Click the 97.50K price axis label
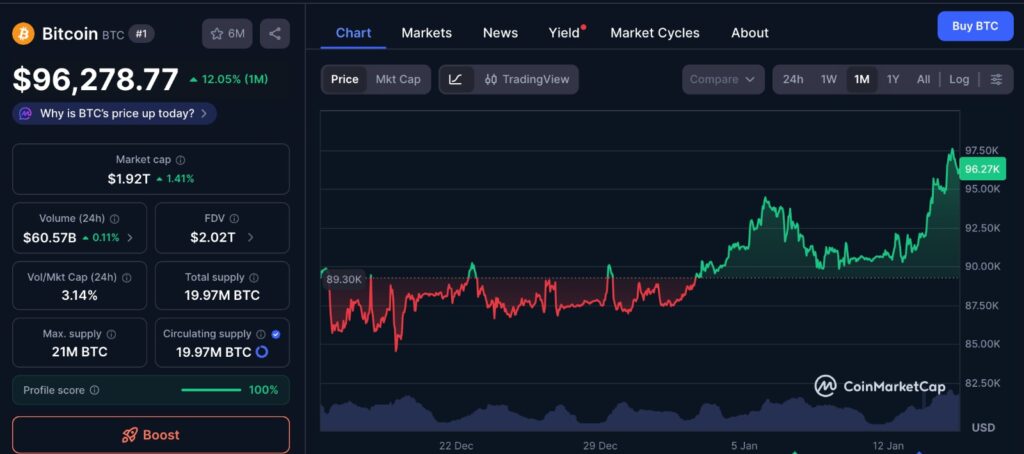This screenshot has width=1024, height=454. 982,150
